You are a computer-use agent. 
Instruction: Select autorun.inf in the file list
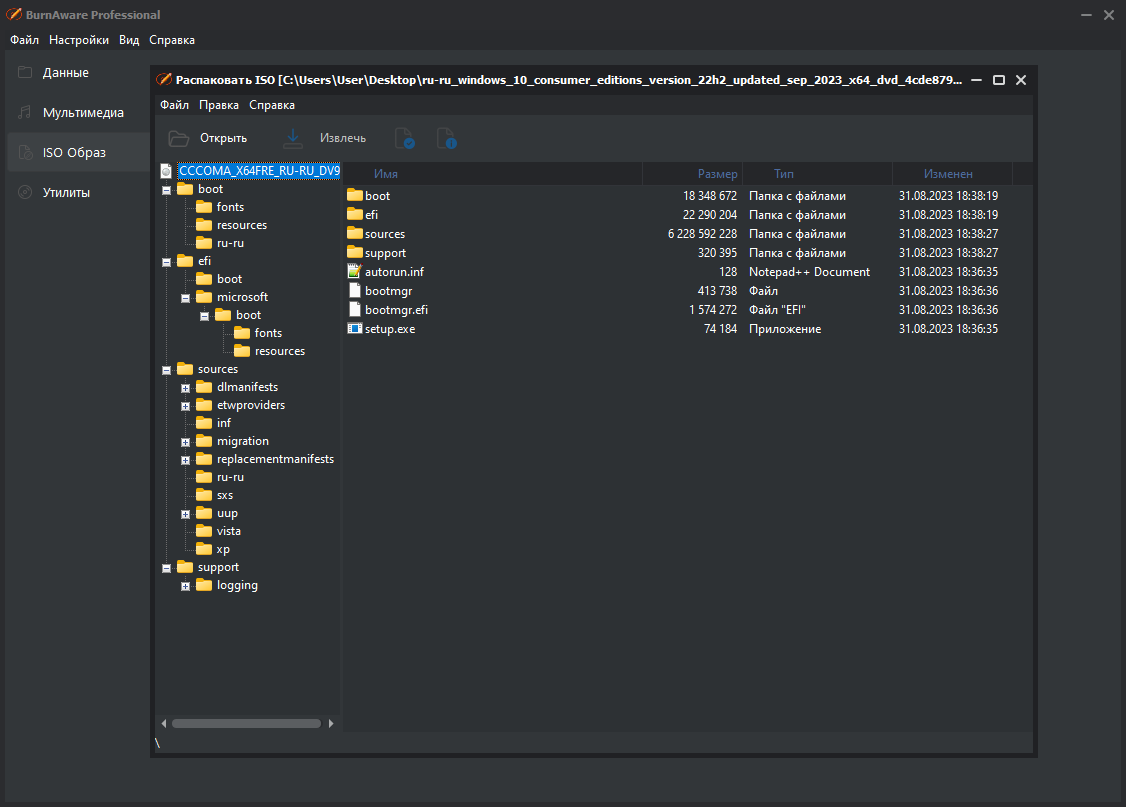pos(394,271)
